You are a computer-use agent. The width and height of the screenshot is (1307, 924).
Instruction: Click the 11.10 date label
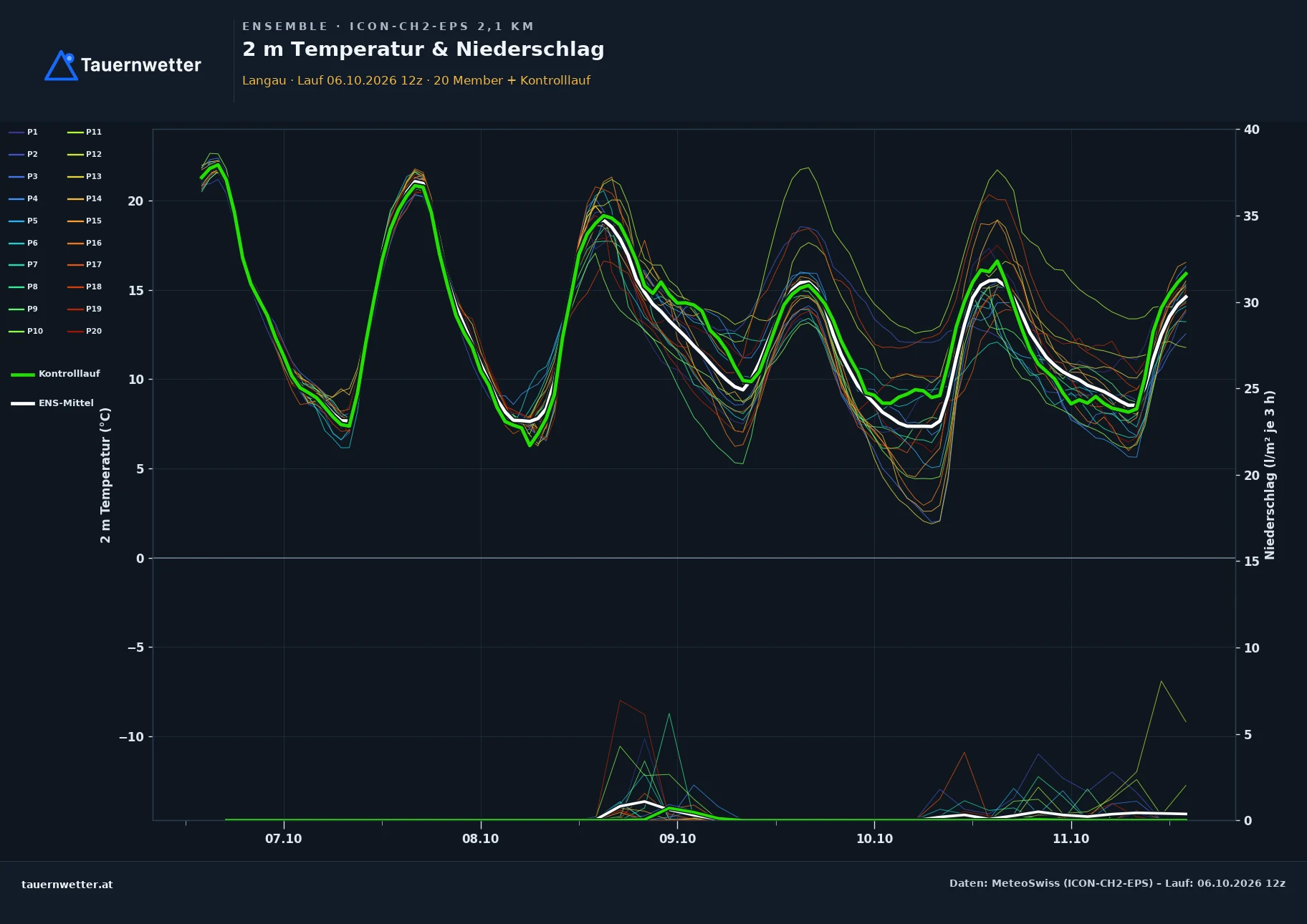[x=1071, y=839]
